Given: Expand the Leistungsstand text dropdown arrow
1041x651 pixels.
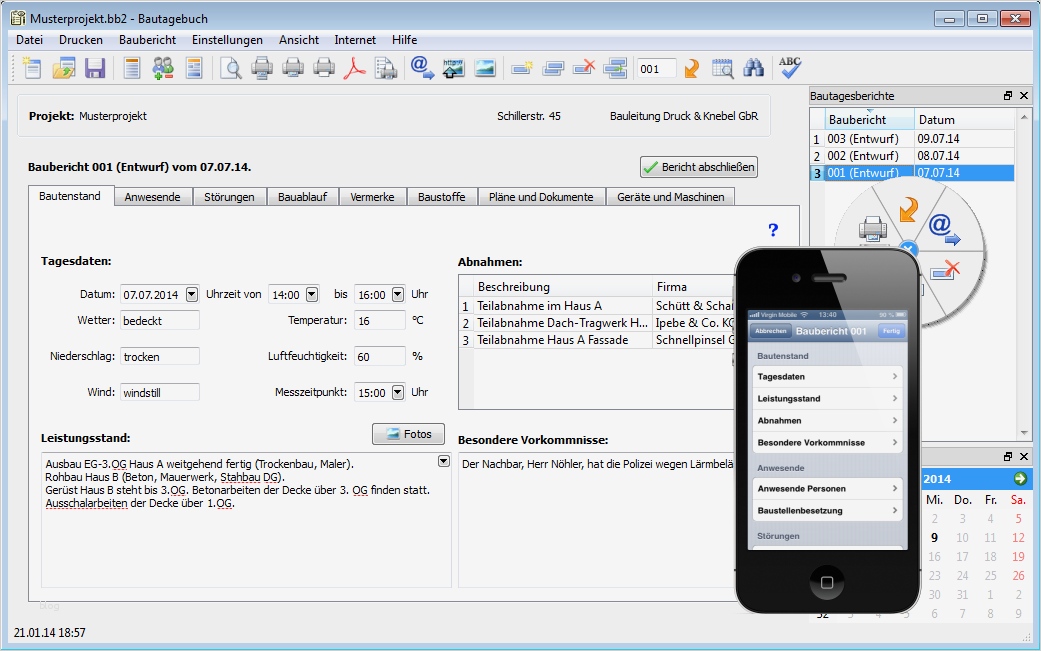Looking at the screenshot, I should pos(442,460).
